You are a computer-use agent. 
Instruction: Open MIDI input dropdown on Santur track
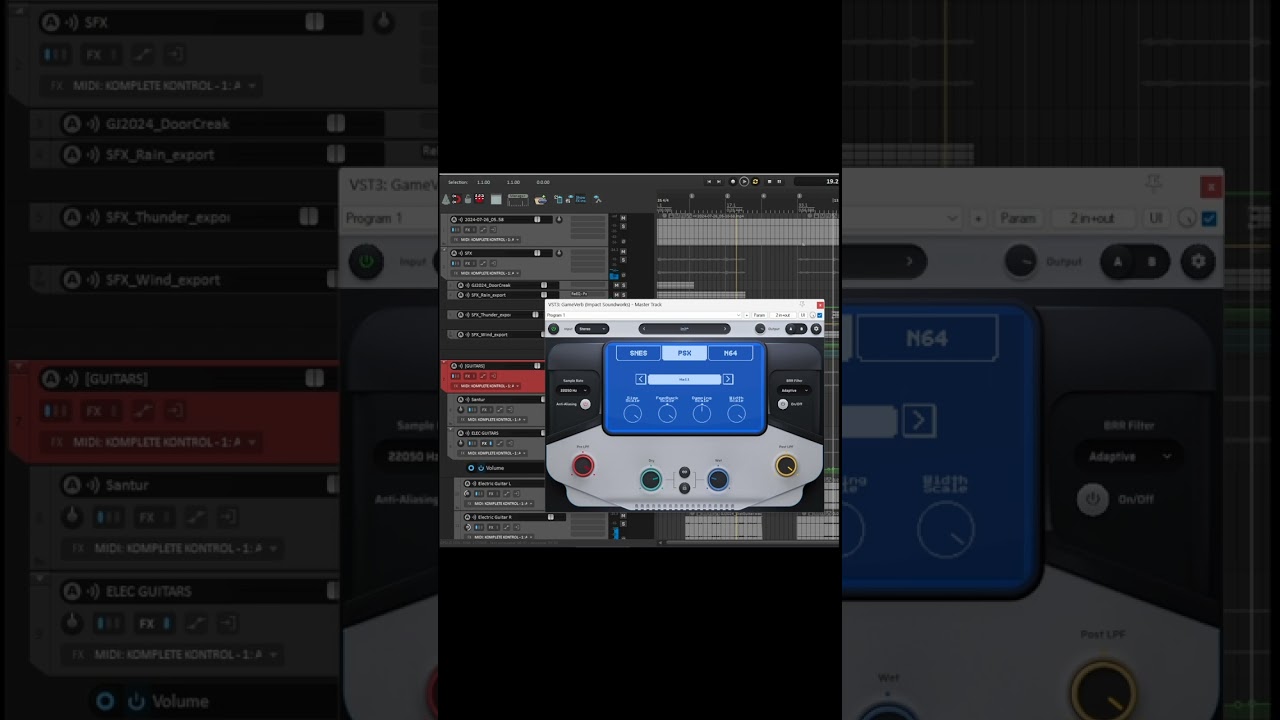pos(492,419)
